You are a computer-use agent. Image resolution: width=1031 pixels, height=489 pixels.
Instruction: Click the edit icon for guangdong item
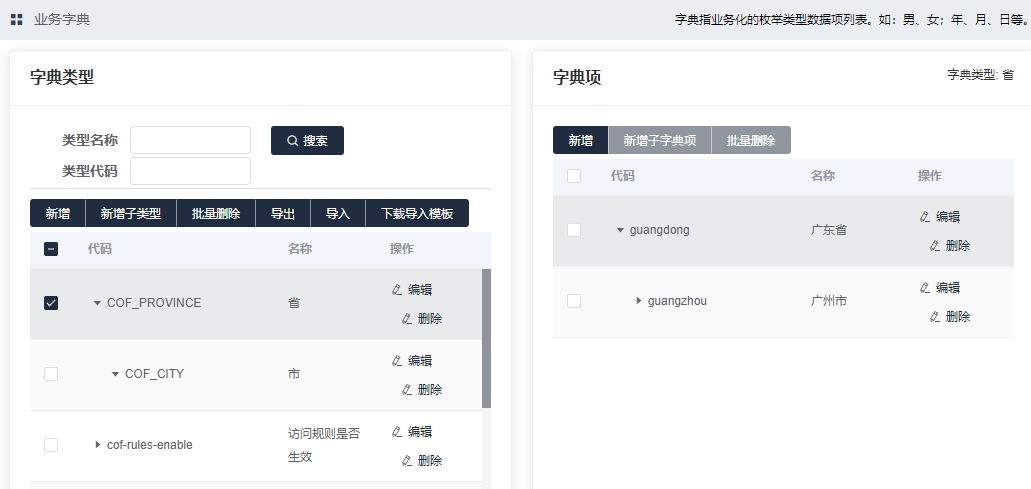pos(925,216)
